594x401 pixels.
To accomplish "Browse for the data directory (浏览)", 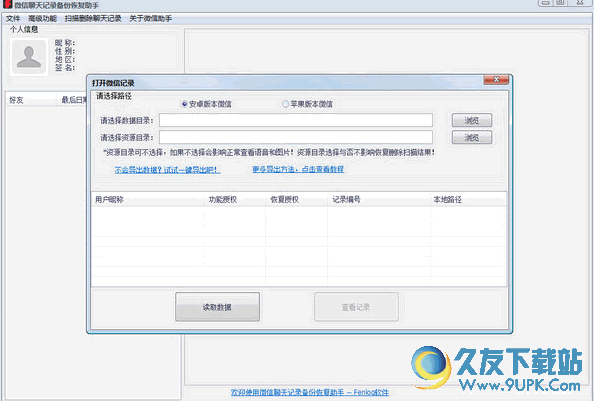I will (x=472, y=120).
